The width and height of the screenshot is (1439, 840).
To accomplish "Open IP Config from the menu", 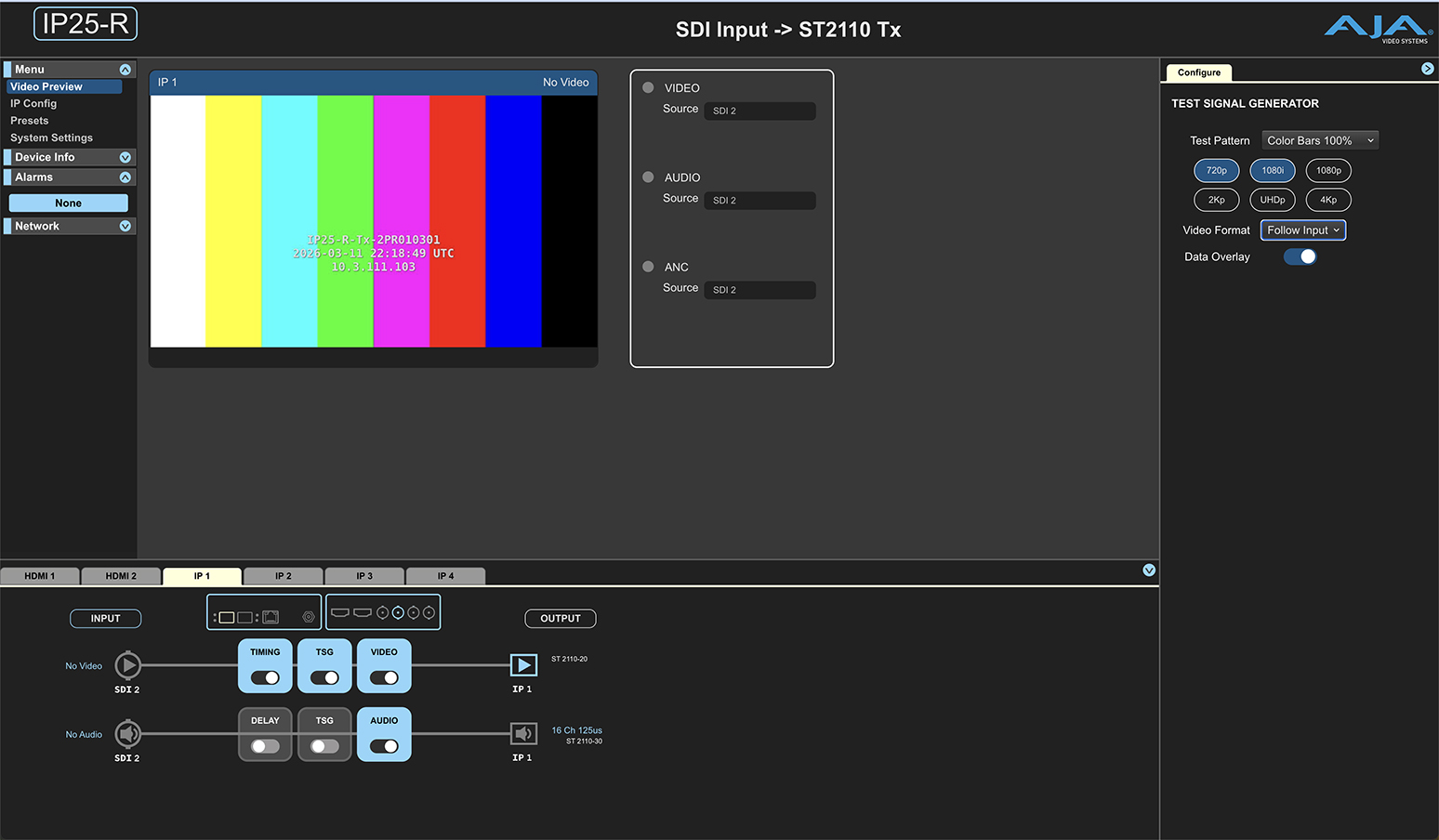I will [x=33, y=104].
